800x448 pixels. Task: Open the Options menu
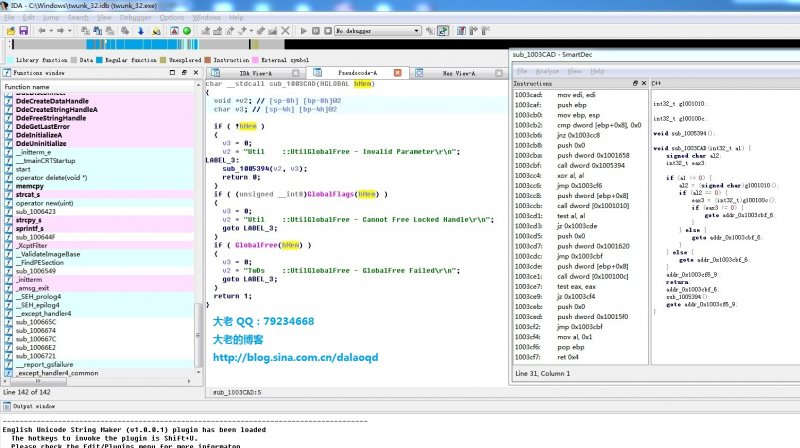[x=171, y=17]
